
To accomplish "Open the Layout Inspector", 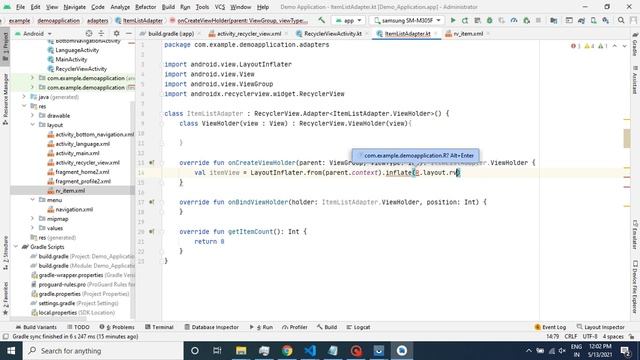I will pos(600,327).
